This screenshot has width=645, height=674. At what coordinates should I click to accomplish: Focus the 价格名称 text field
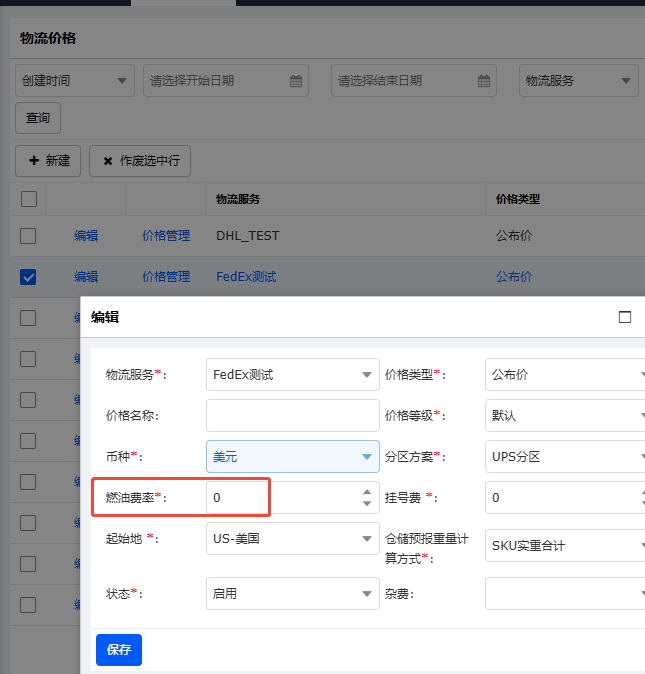coord(293,416)
